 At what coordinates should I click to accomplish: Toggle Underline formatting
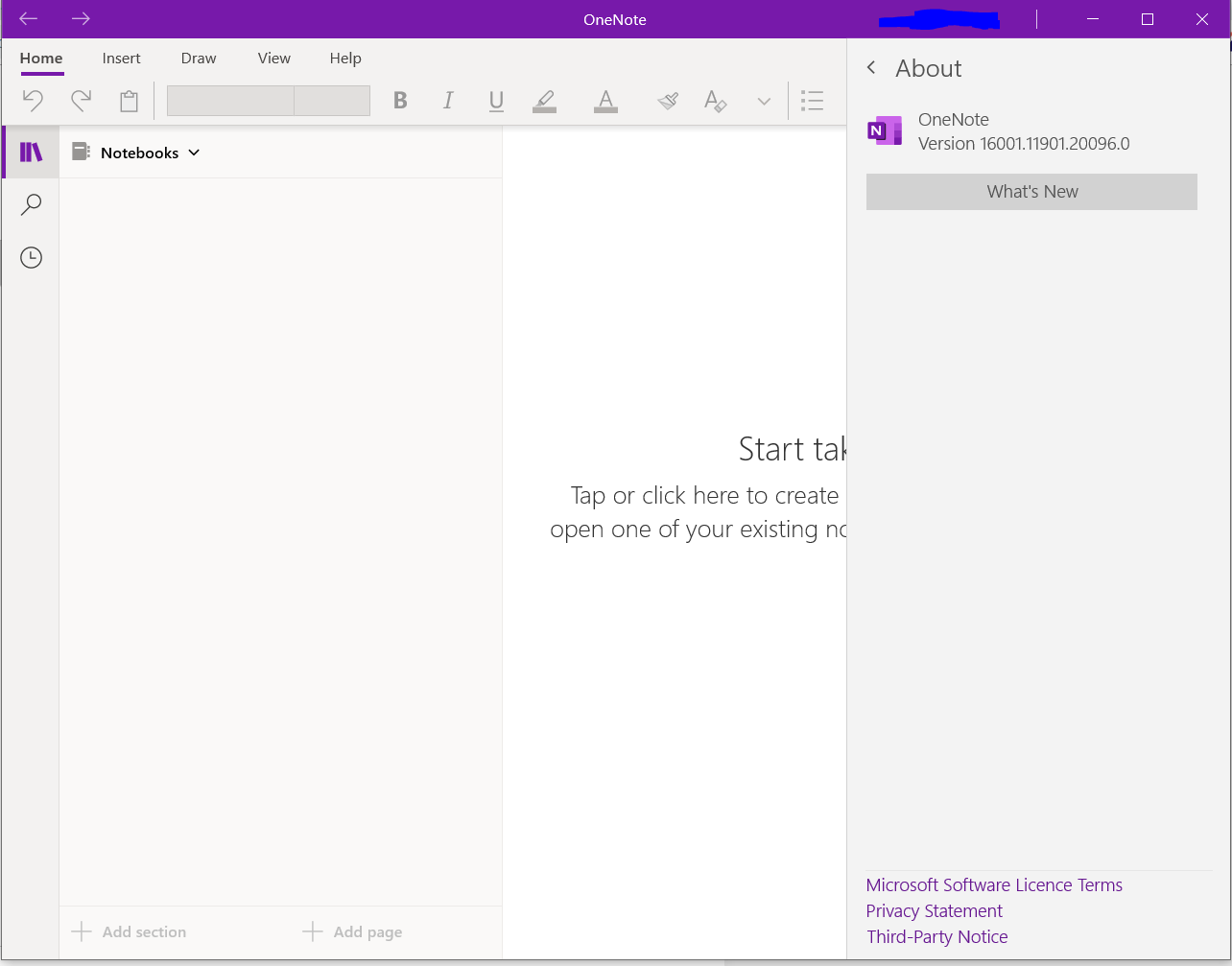pos(496,101)
